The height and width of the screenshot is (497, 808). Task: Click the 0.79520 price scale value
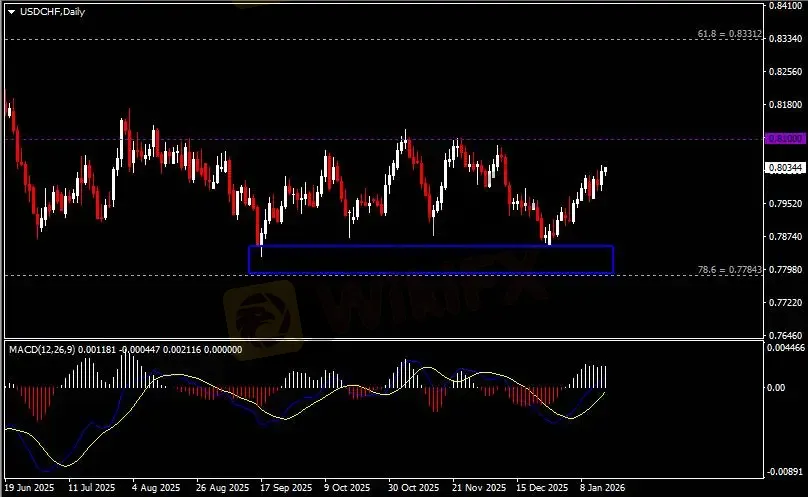click(785, 204)
